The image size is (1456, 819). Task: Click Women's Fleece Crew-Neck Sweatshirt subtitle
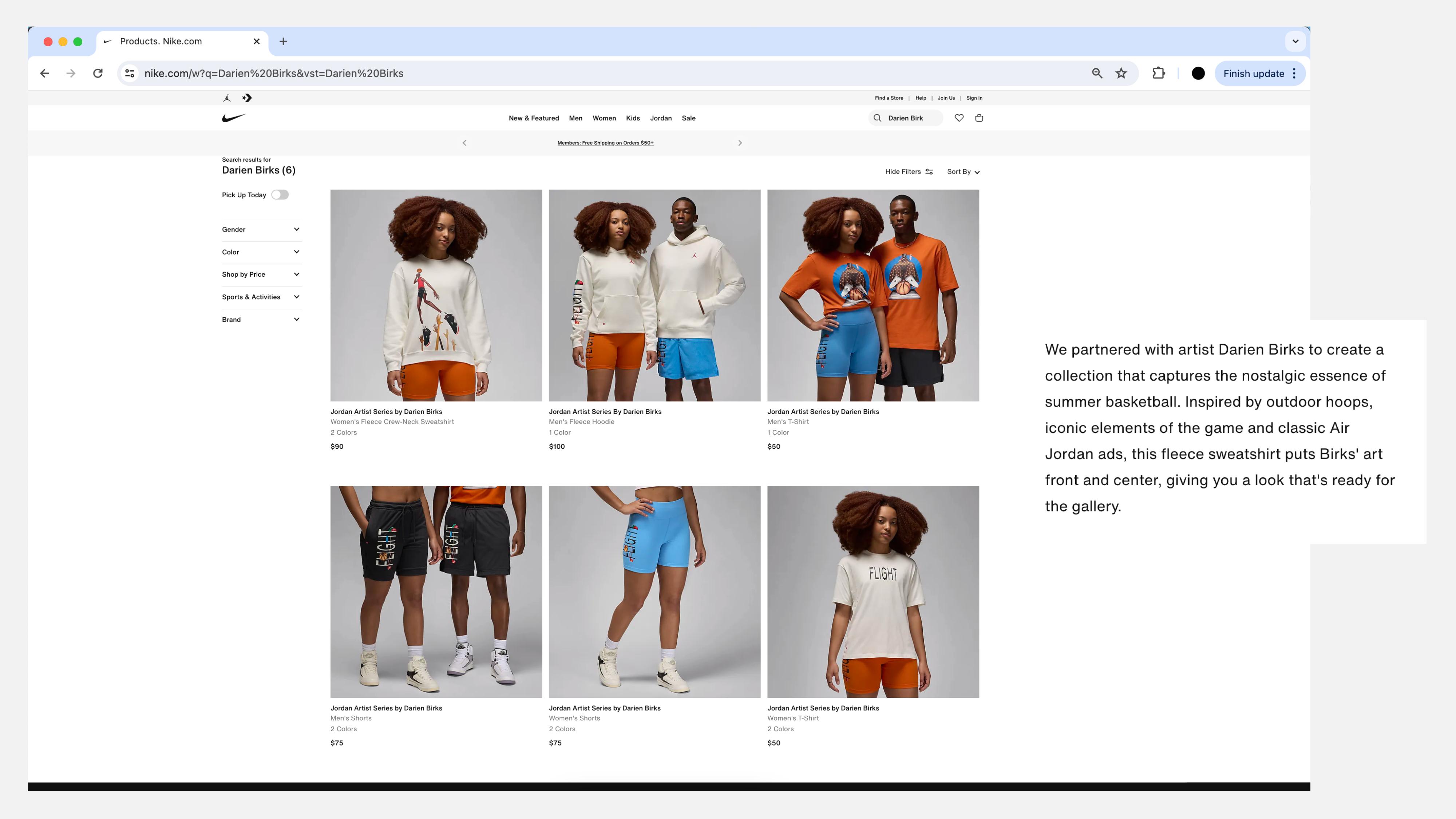392,422
